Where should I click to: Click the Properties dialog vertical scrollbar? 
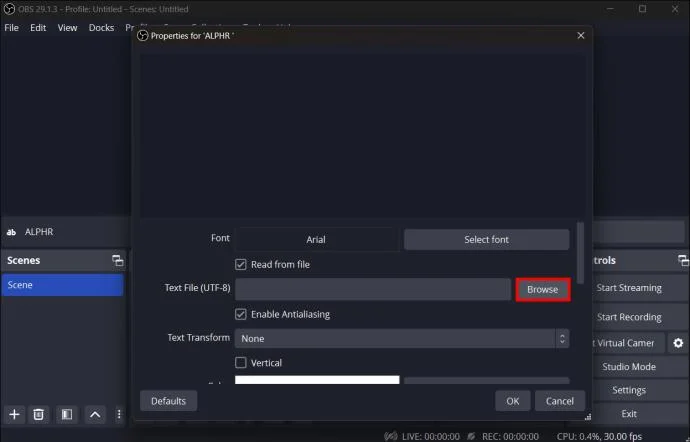tap(580, 253)
